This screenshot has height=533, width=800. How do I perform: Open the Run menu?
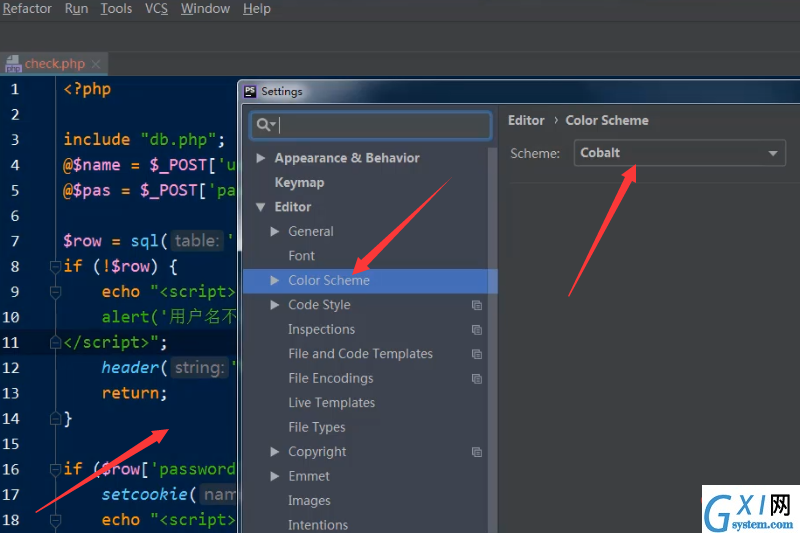click(x=77, y=9)
